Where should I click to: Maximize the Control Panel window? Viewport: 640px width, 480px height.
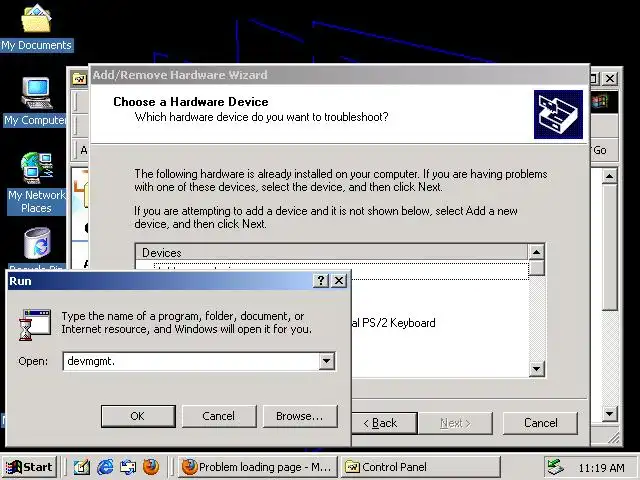(x=594, y=78)
